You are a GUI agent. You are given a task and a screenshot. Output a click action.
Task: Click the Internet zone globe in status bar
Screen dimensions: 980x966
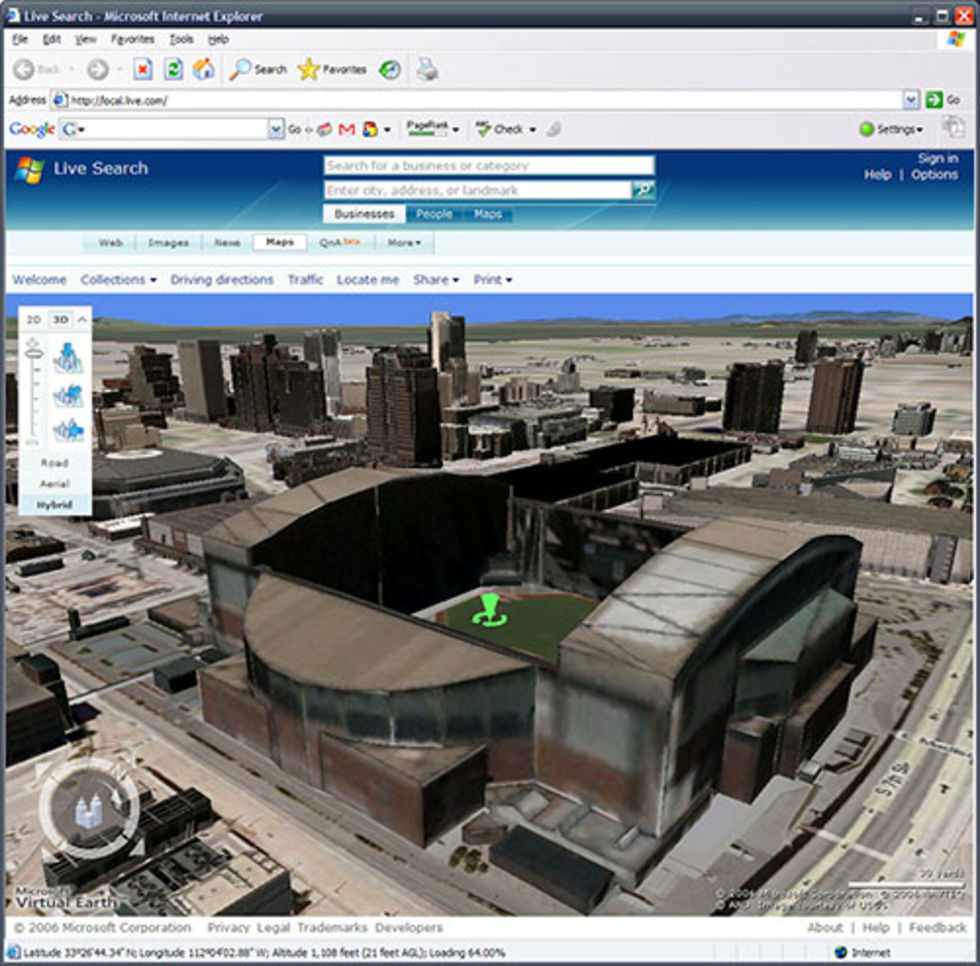[x=841, y=952]
